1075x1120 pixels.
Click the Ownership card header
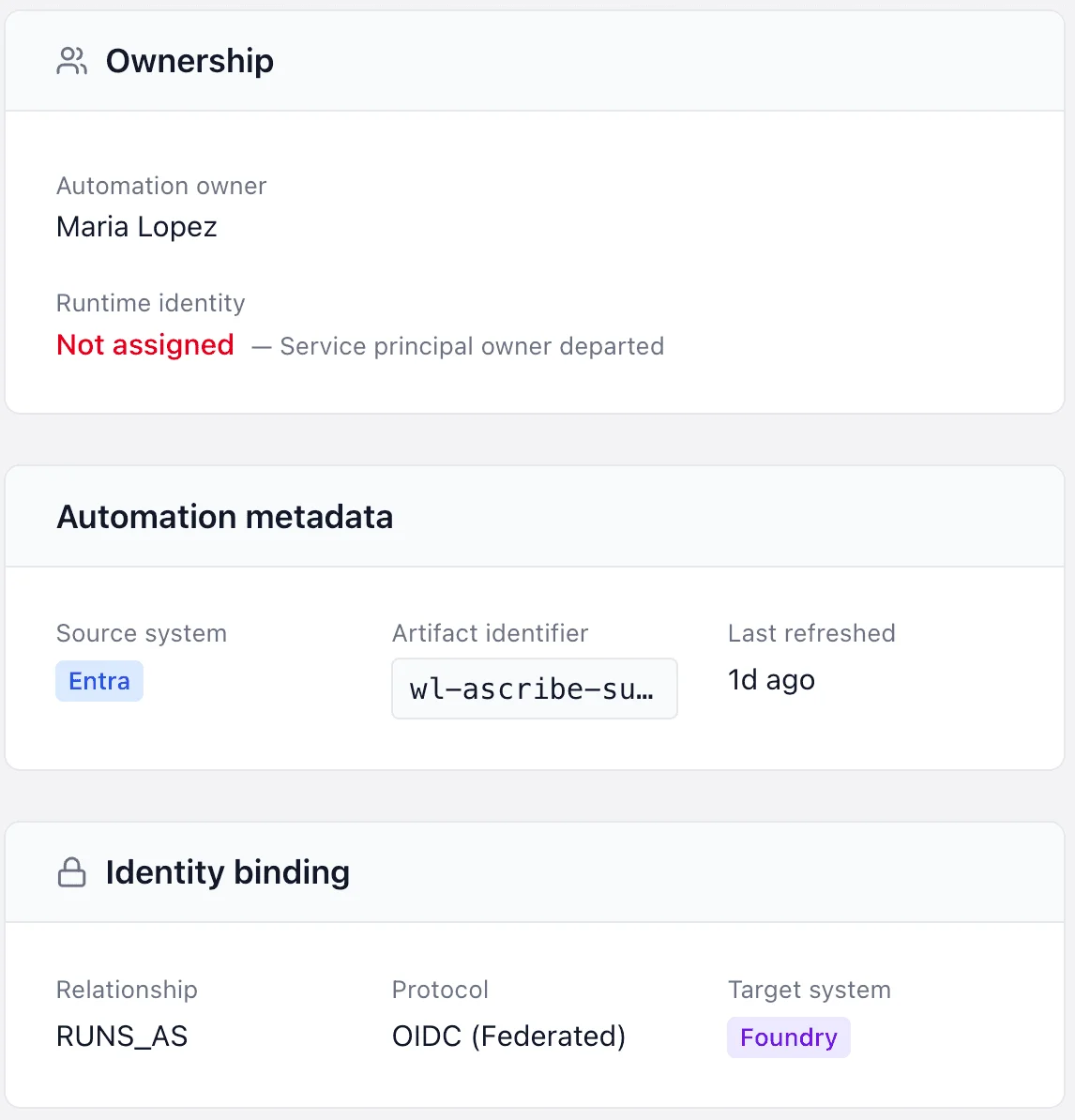click(x=189, y=61)
